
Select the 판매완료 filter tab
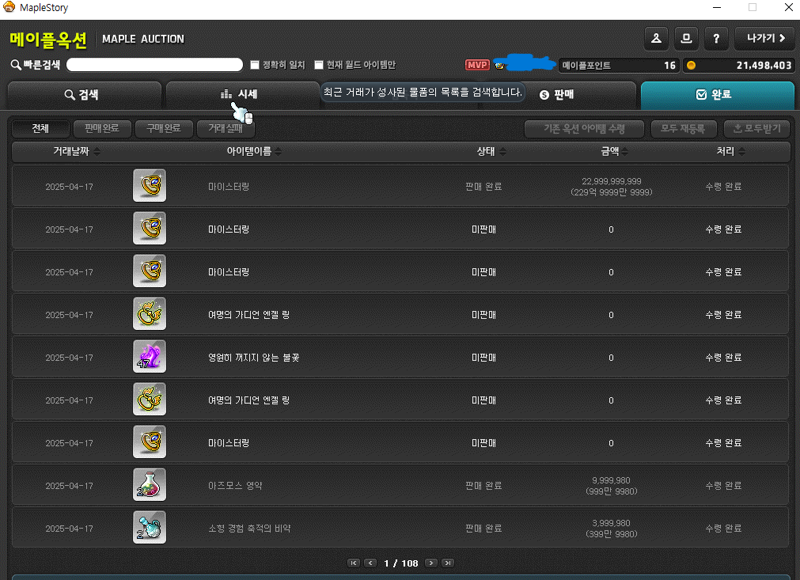coord(102,129)
